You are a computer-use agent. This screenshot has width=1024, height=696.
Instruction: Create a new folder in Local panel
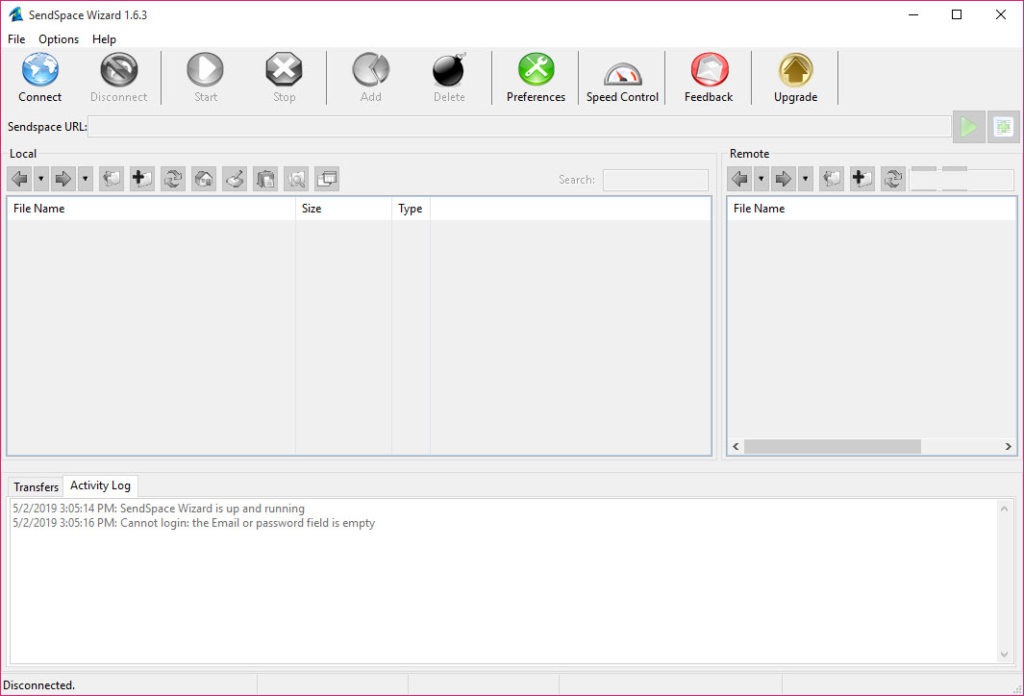(142, 179)
